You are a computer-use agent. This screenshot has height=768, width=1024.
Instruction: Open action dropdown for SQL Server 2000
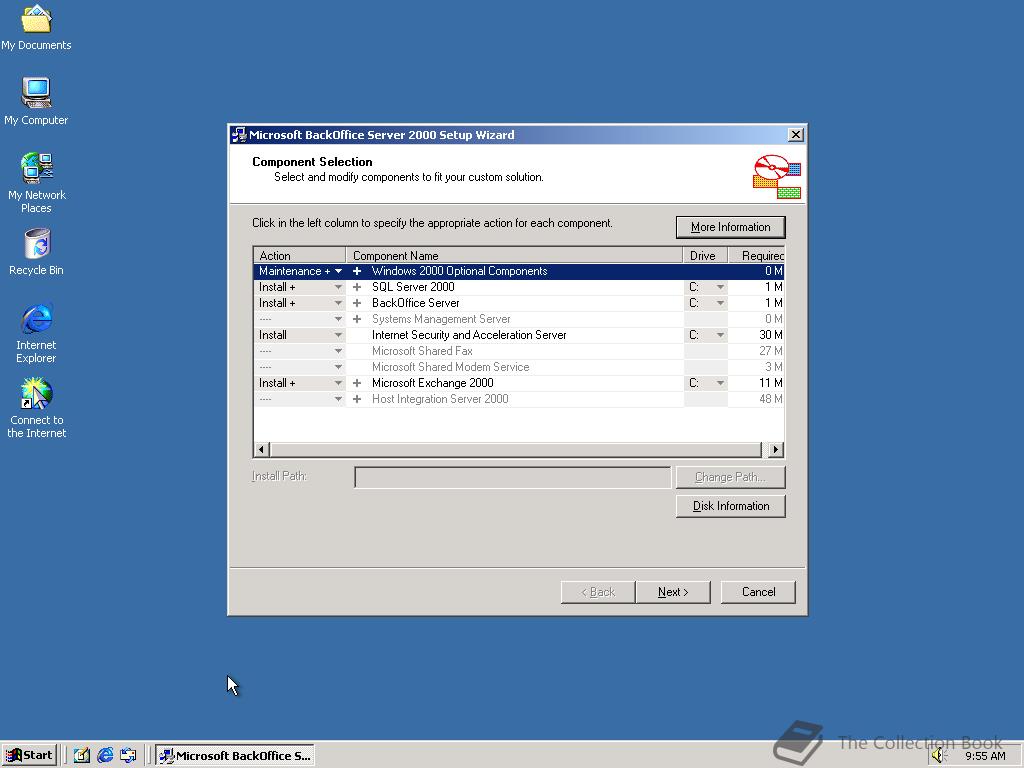[x=338, y=287]
